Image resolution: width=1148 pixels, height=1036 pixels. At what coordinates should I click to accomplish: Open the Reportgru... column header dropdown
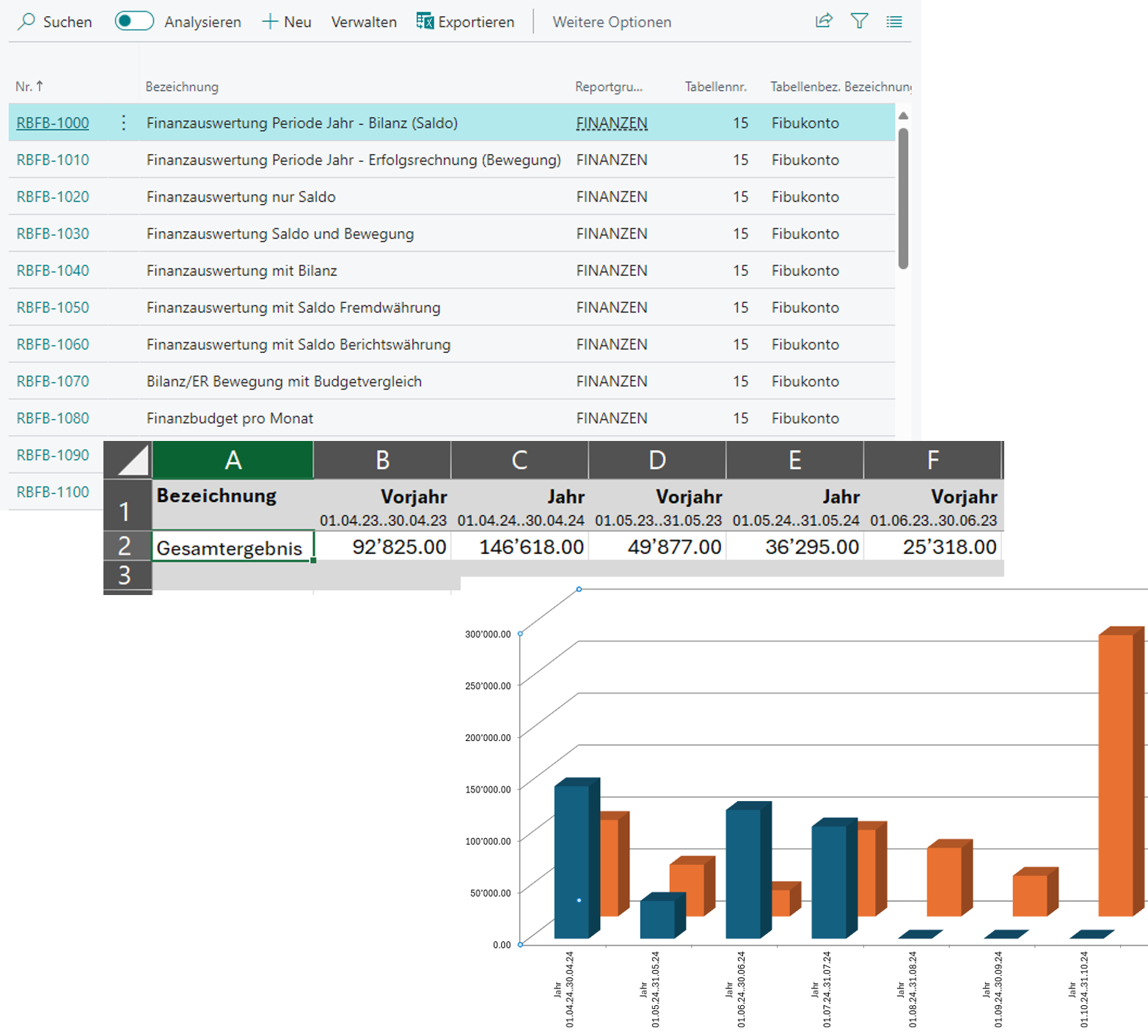[x=608, y=86]
